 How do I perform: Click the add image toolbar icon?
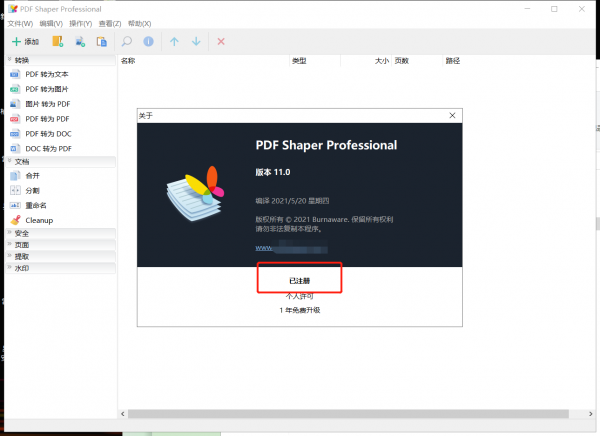tap(80, 41)
